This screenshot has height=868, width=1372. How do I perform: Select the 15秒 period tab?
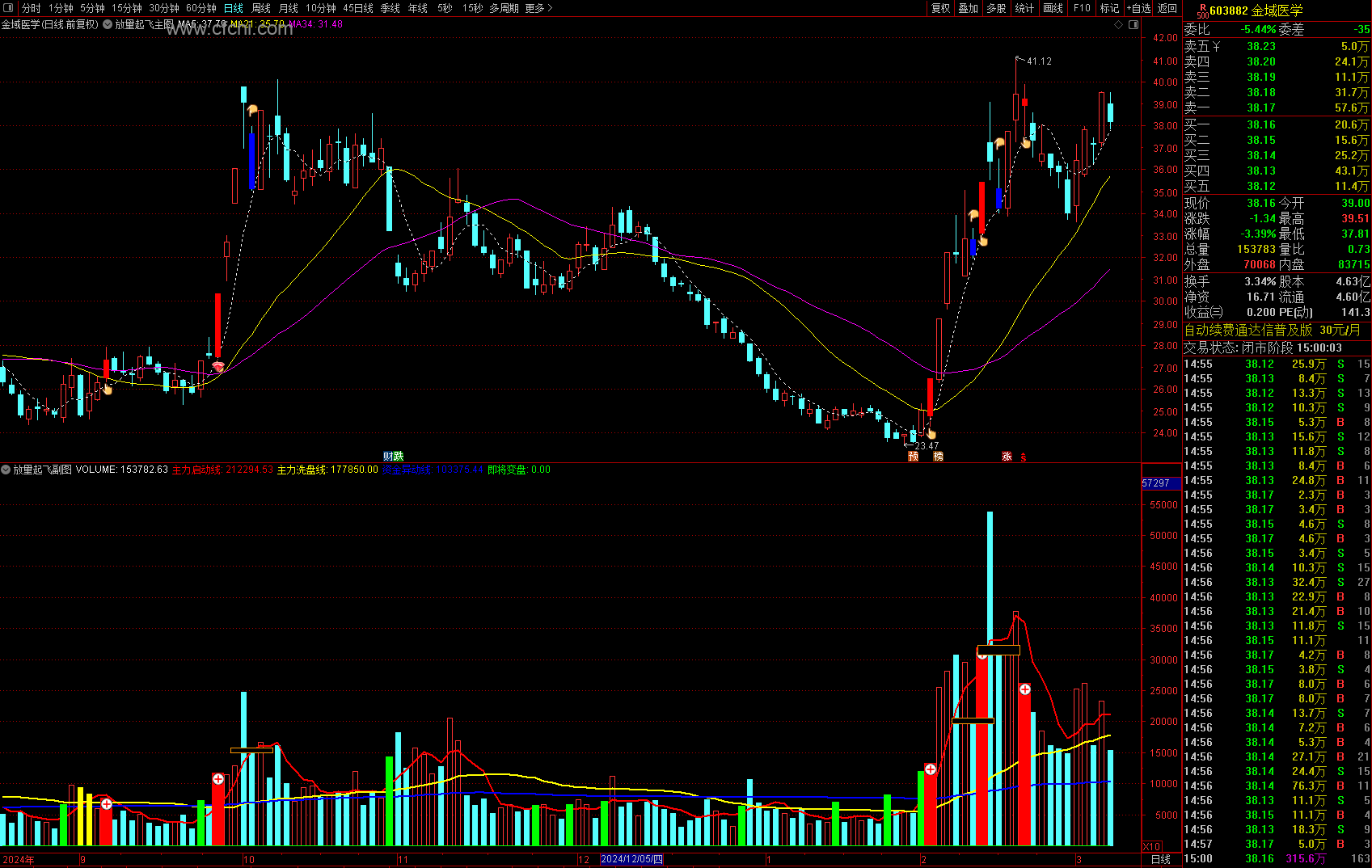[x=473, y=8]
